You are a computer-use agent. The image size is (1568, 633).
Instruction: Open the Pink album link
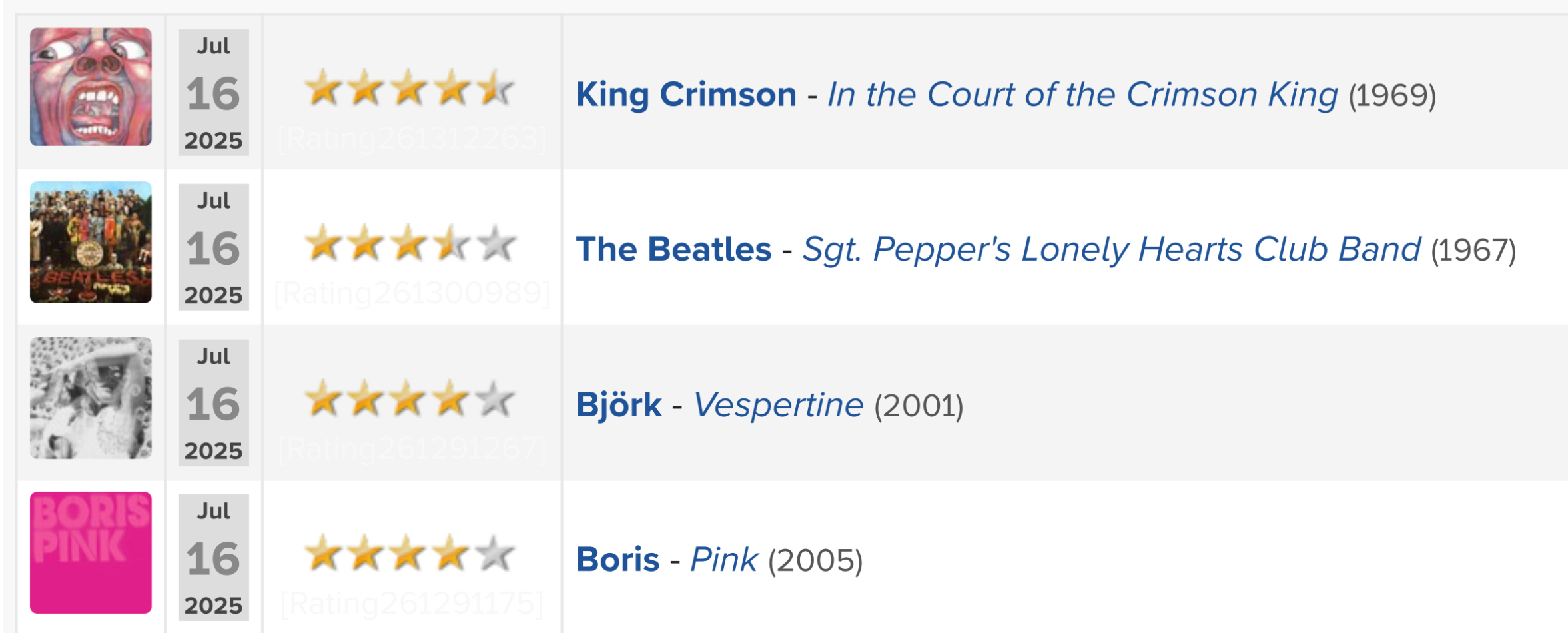(724, 559)
